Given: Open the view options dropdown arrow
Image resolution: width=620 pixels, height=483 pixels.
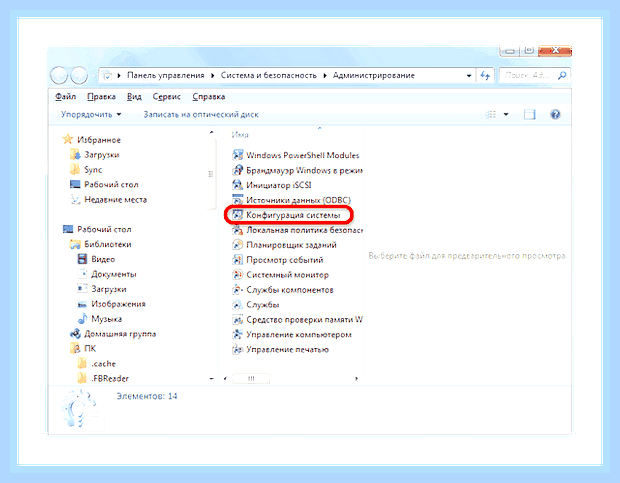Looking at the screenshot, I should (x=506, y=115).
